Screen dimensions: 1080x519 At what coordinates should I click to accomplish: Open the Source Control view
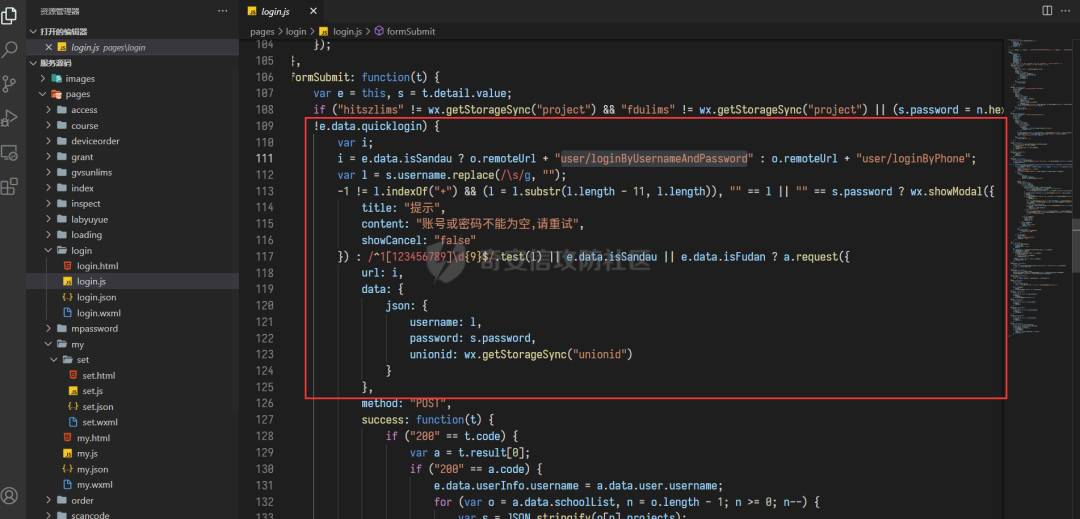(11, 83)
